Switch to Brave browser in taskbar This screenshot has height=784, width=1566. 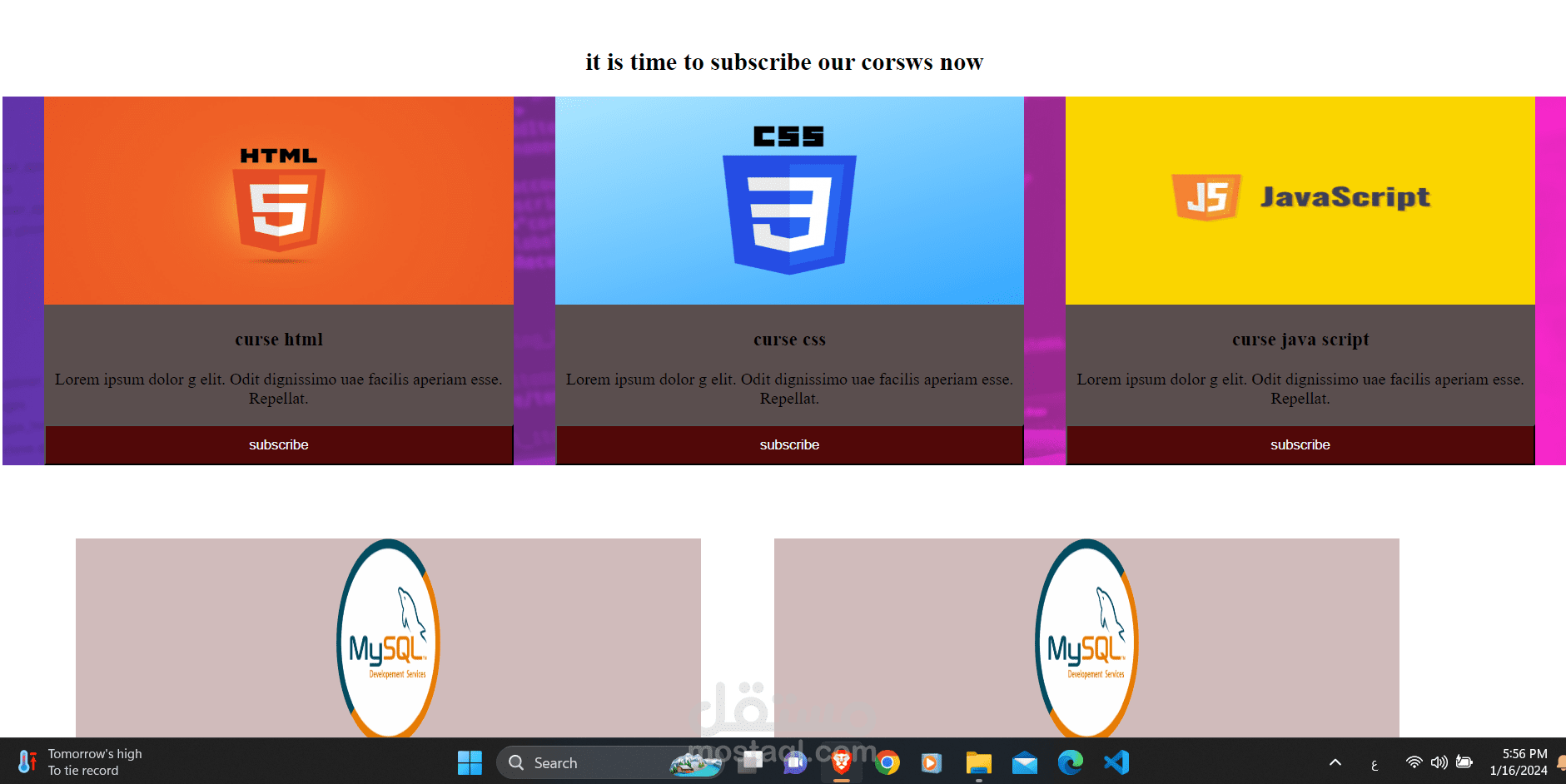point(842,762)
